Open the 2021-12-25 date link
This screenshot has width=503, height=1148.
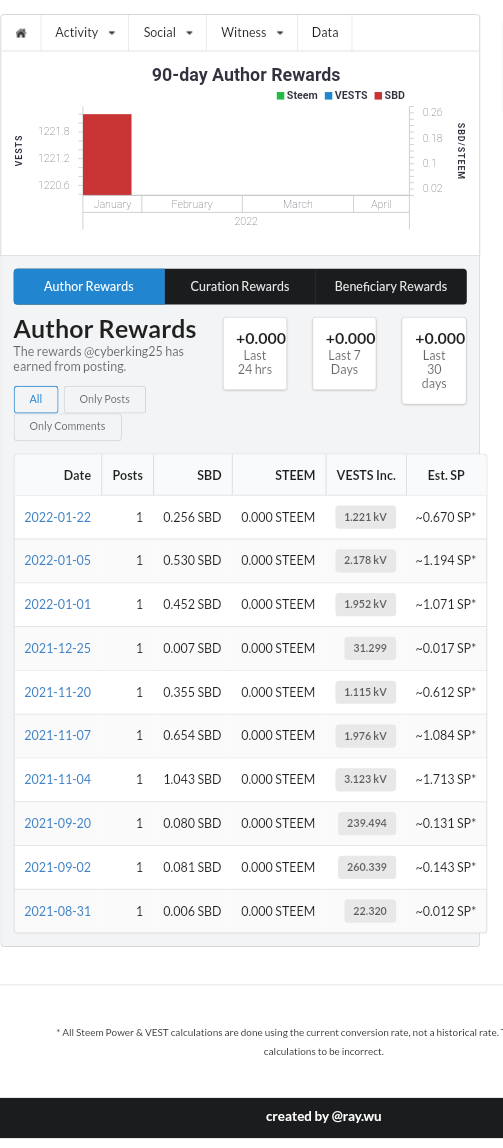point(58,648)
